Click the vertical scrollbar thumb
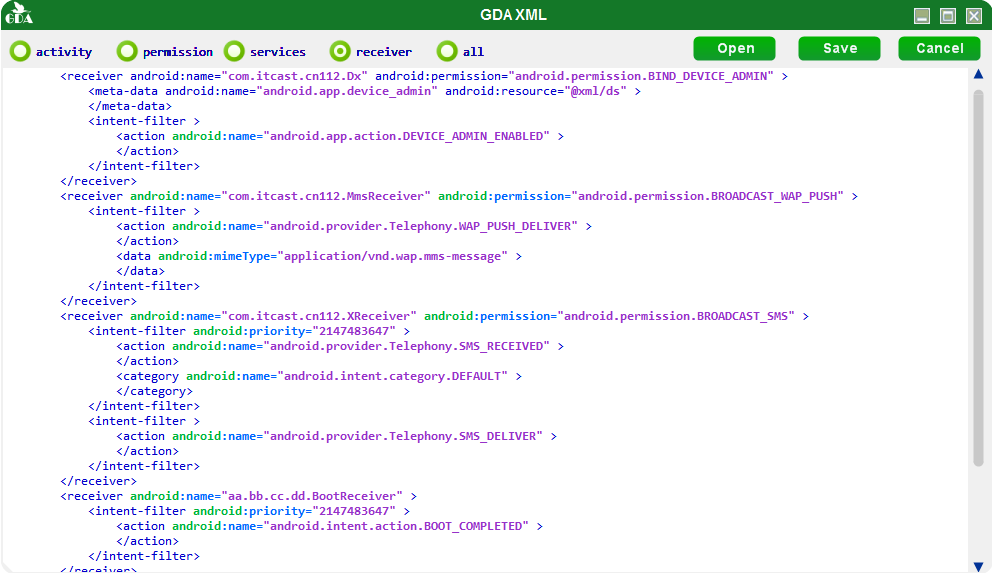994x576 pixels. click(978, 278)
